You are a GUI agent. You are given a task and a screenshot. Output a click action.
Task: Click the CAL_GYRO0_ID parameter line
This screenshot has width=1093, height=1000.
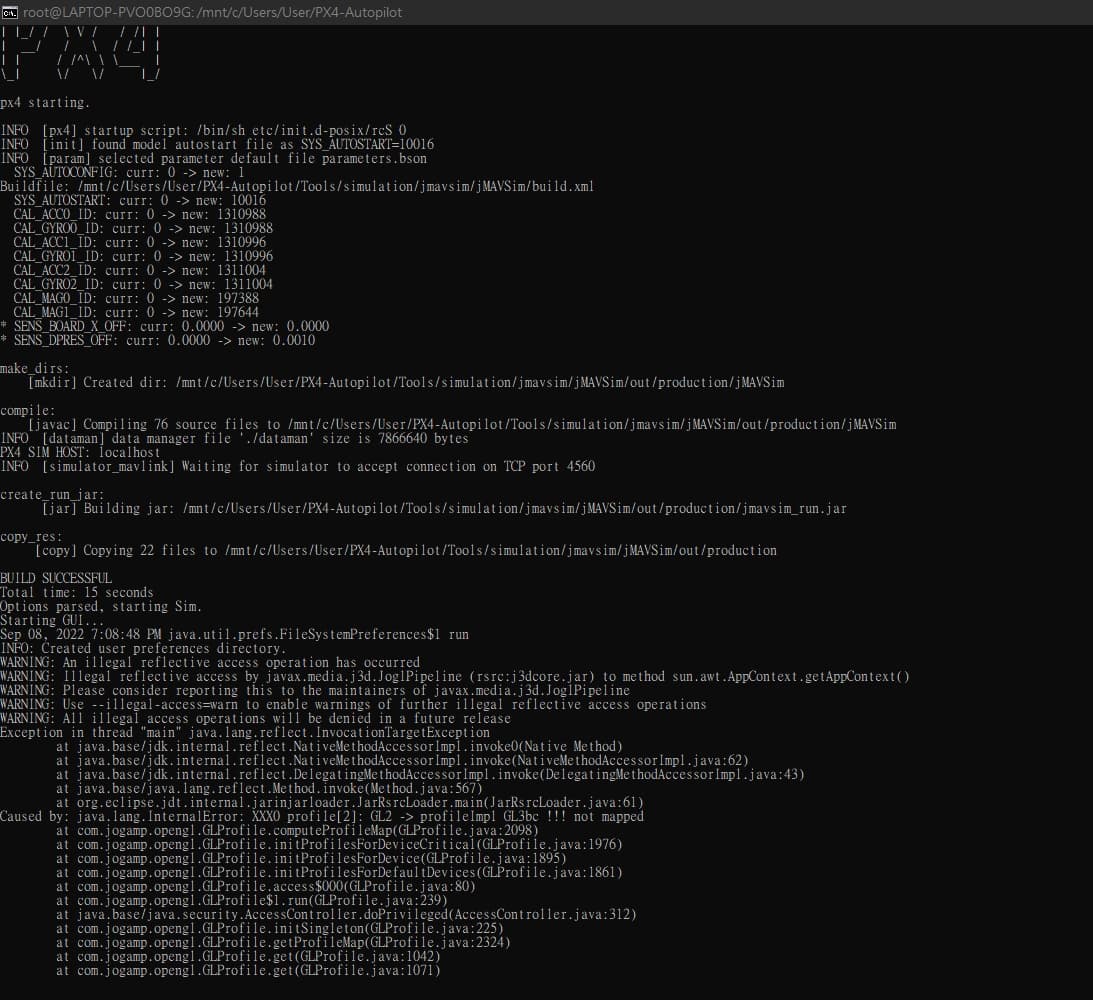143,229
